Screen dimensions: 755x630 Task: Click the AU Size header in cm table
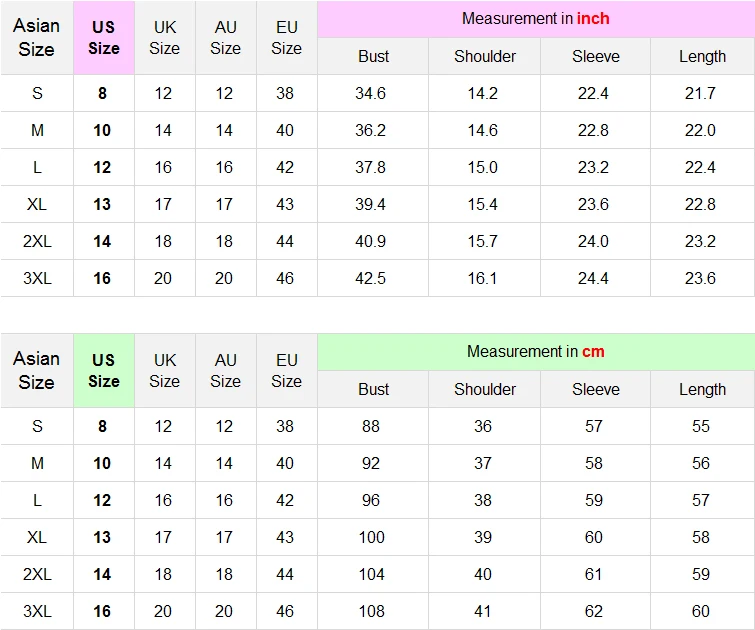(x=225, y=370)
